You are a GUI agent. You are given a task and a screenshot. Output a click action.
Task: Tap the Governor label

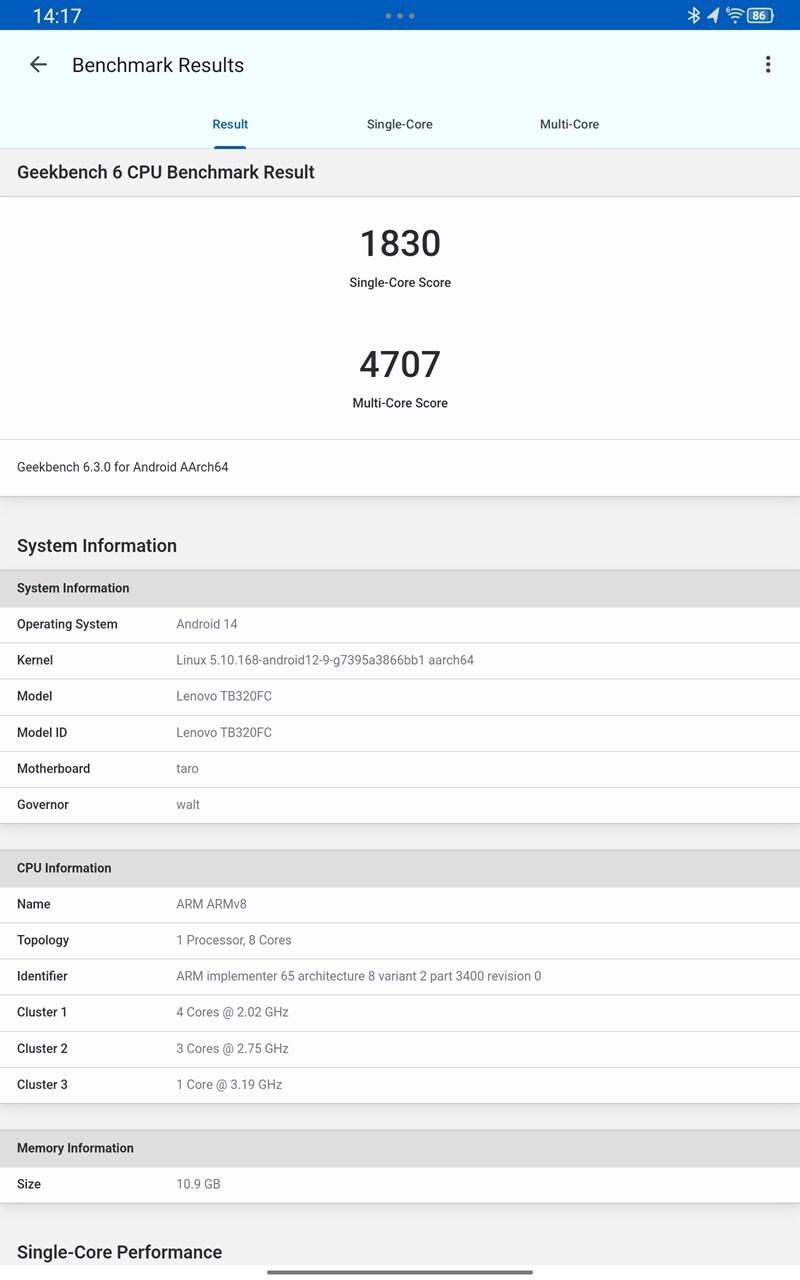click(x=43, y=804)
